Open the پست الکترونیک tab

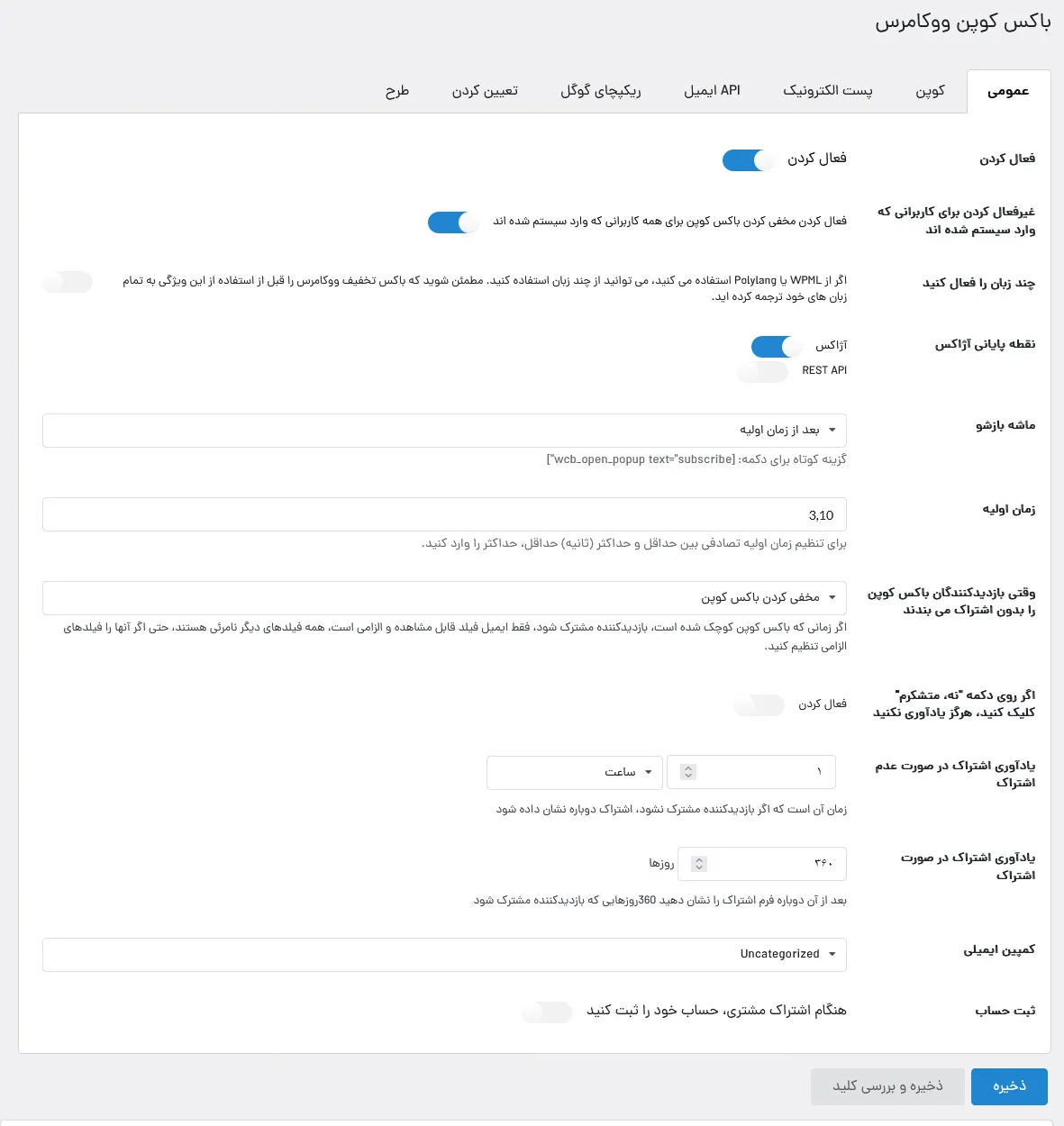(827, 91)
